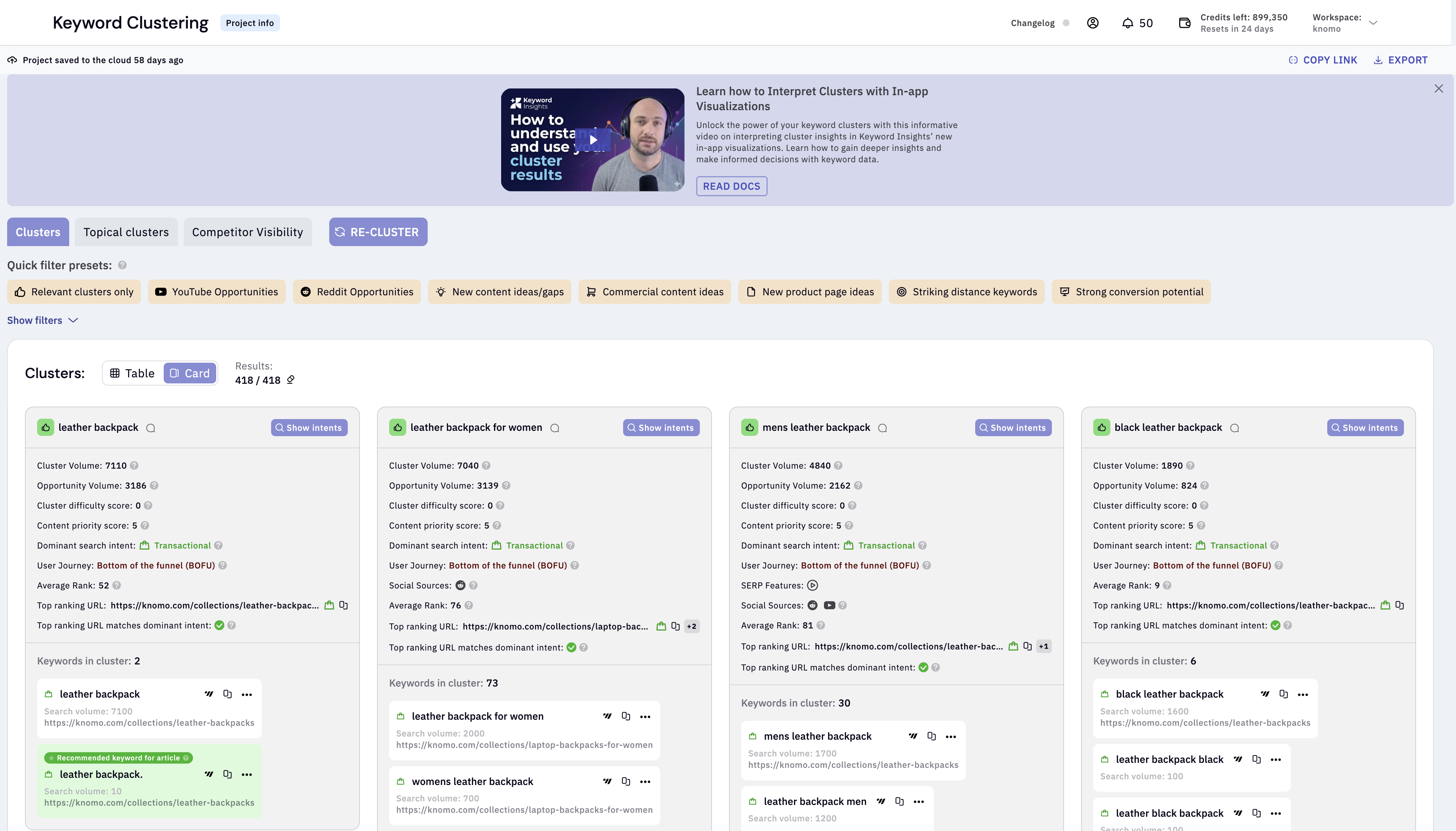Expand the Show filters section
The height and width of the screenshot is (831, 1456).
point(42,321)
